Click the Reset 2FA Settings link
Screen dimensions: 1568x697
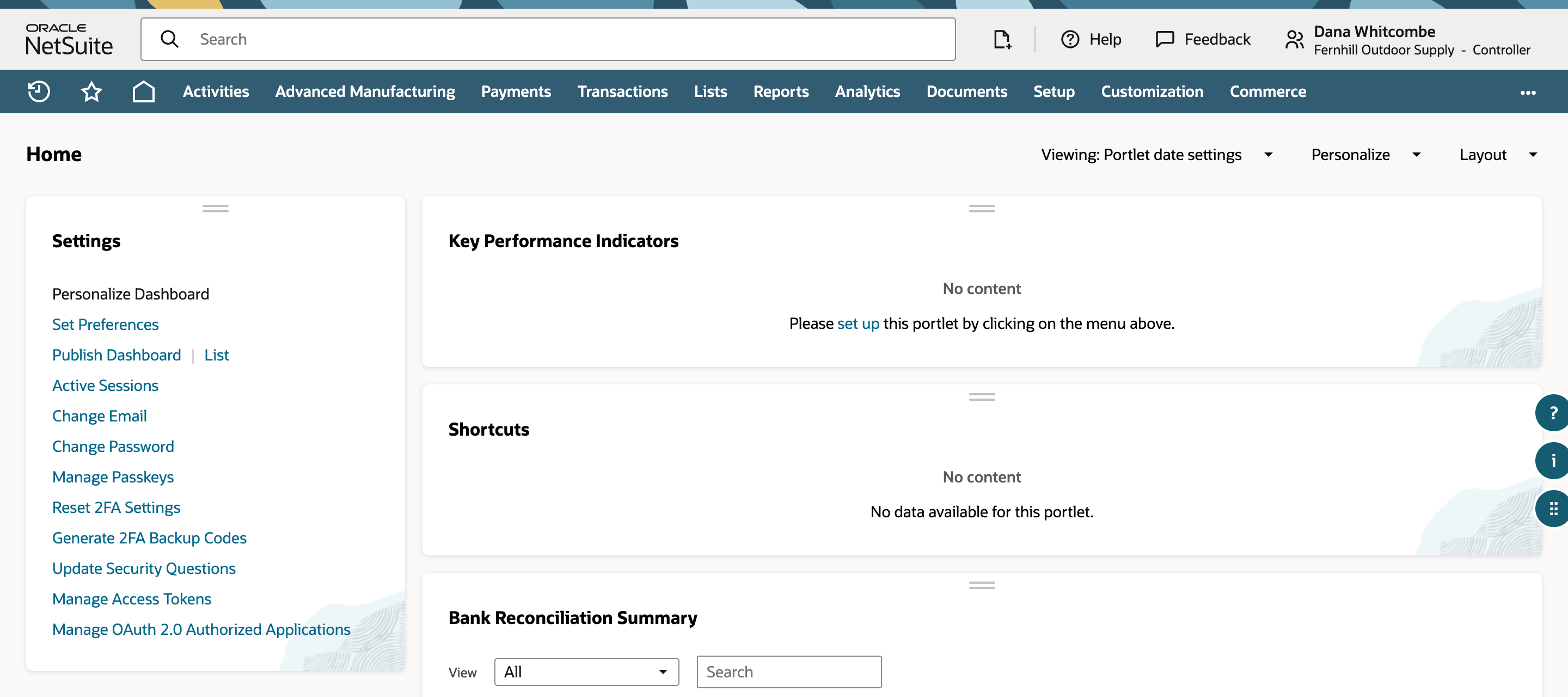point(117,508)
